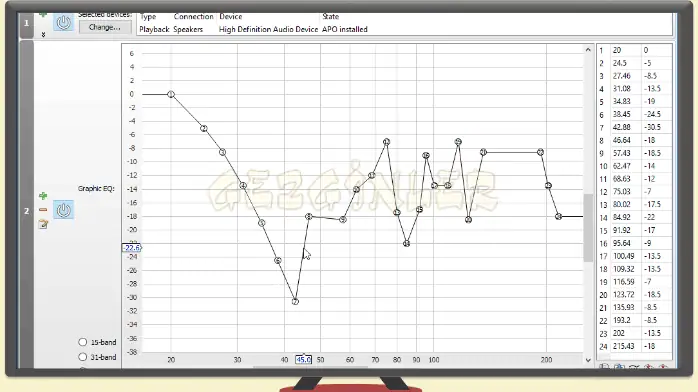This screenshot has width=698, height=392.
Task: Click frequency cell 34.83
Action: (626, 101)
